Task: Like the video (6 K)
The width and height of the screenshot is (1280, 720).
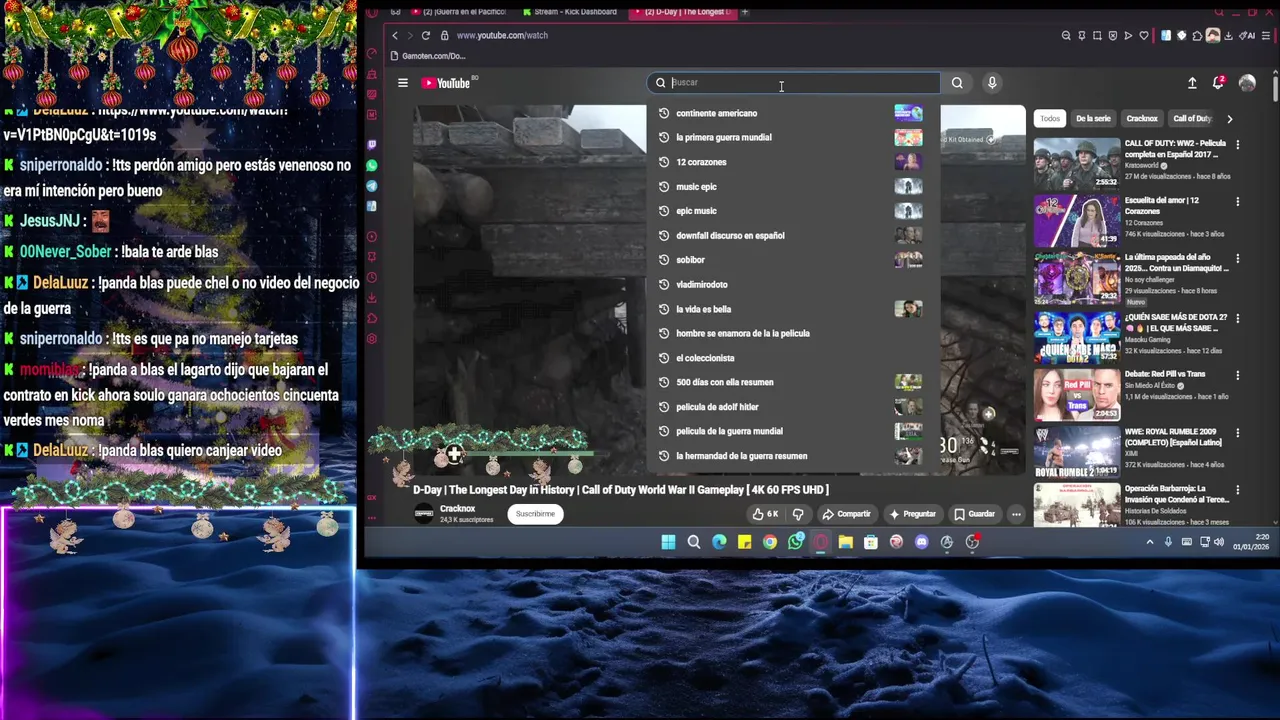Action: (765, 514)
